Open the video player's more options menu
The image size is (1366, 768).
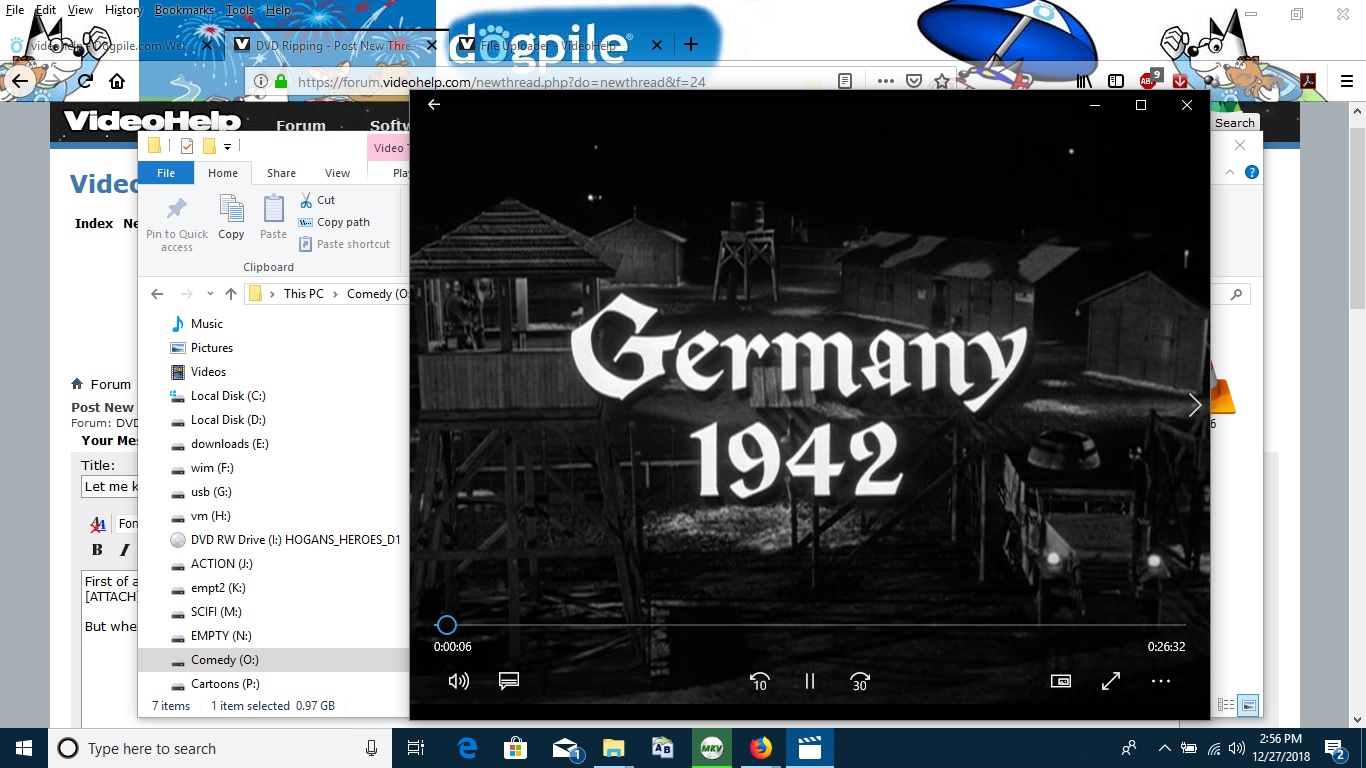pyautogui.click(x=1160, y=681)
